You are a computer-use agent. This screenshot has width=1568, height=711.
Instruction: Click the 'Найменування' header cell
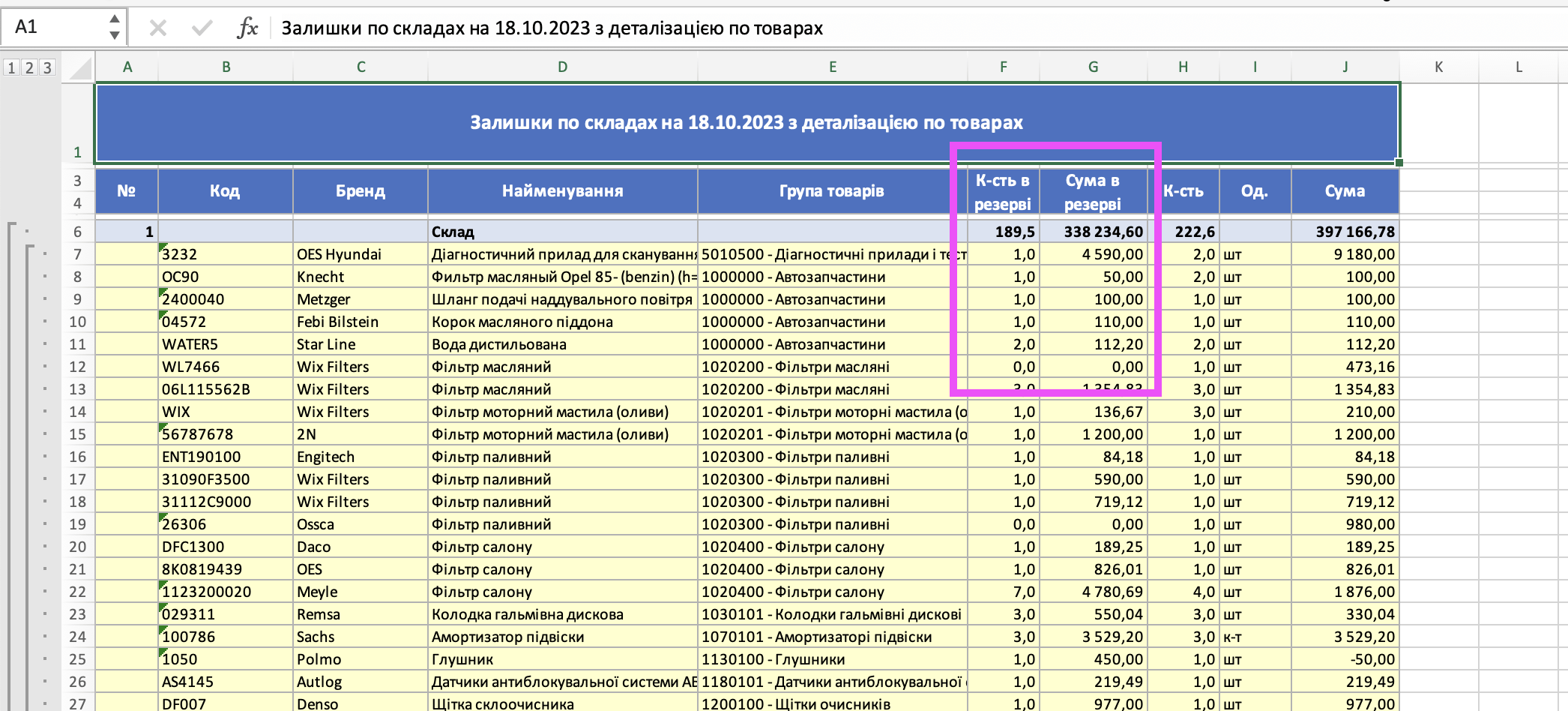click(563, 191)
